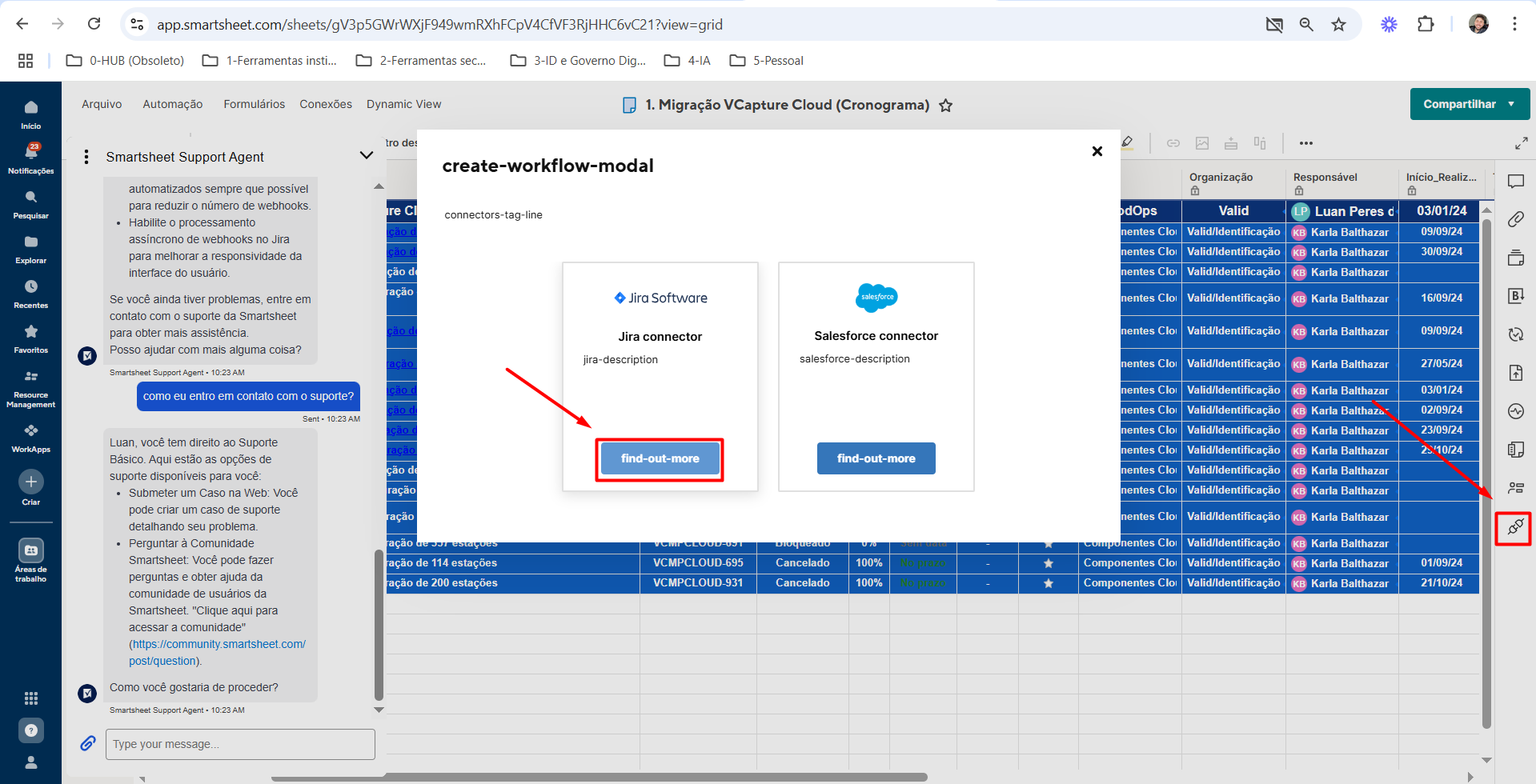Open the three-dot more toolbar options
Screen dimensions: 1536x784
coord(1306,143)
